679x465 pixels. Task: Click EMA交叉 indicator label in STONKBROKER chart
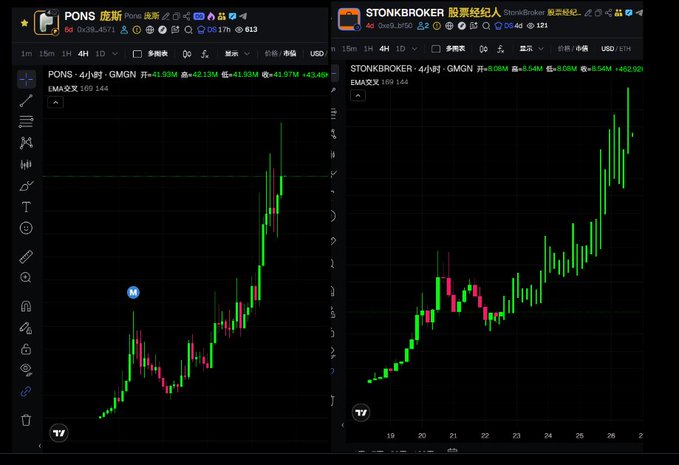coord(365,82)
